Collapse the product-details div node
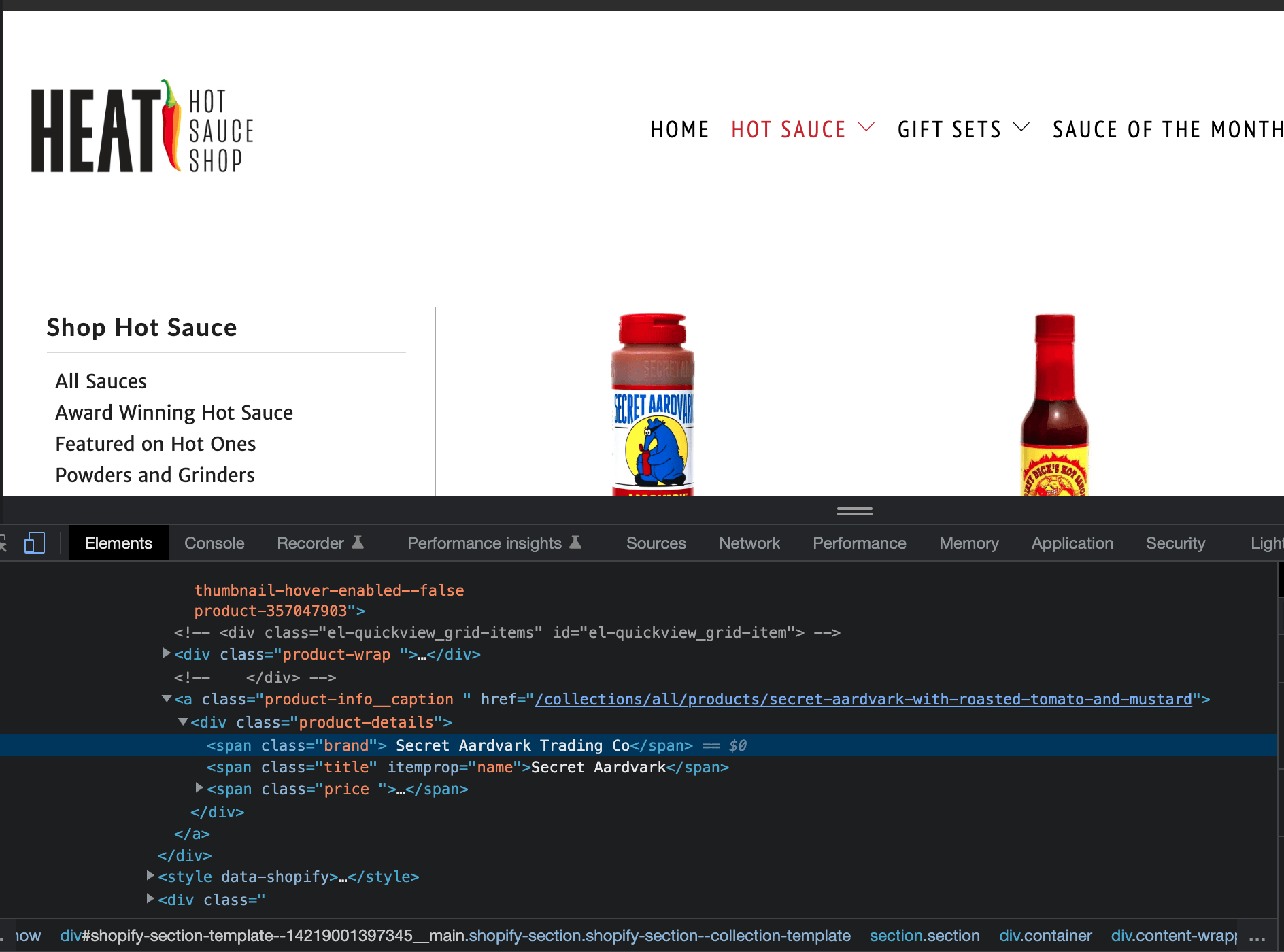This screenshot has height=952, width=1284. click(183, 721)
